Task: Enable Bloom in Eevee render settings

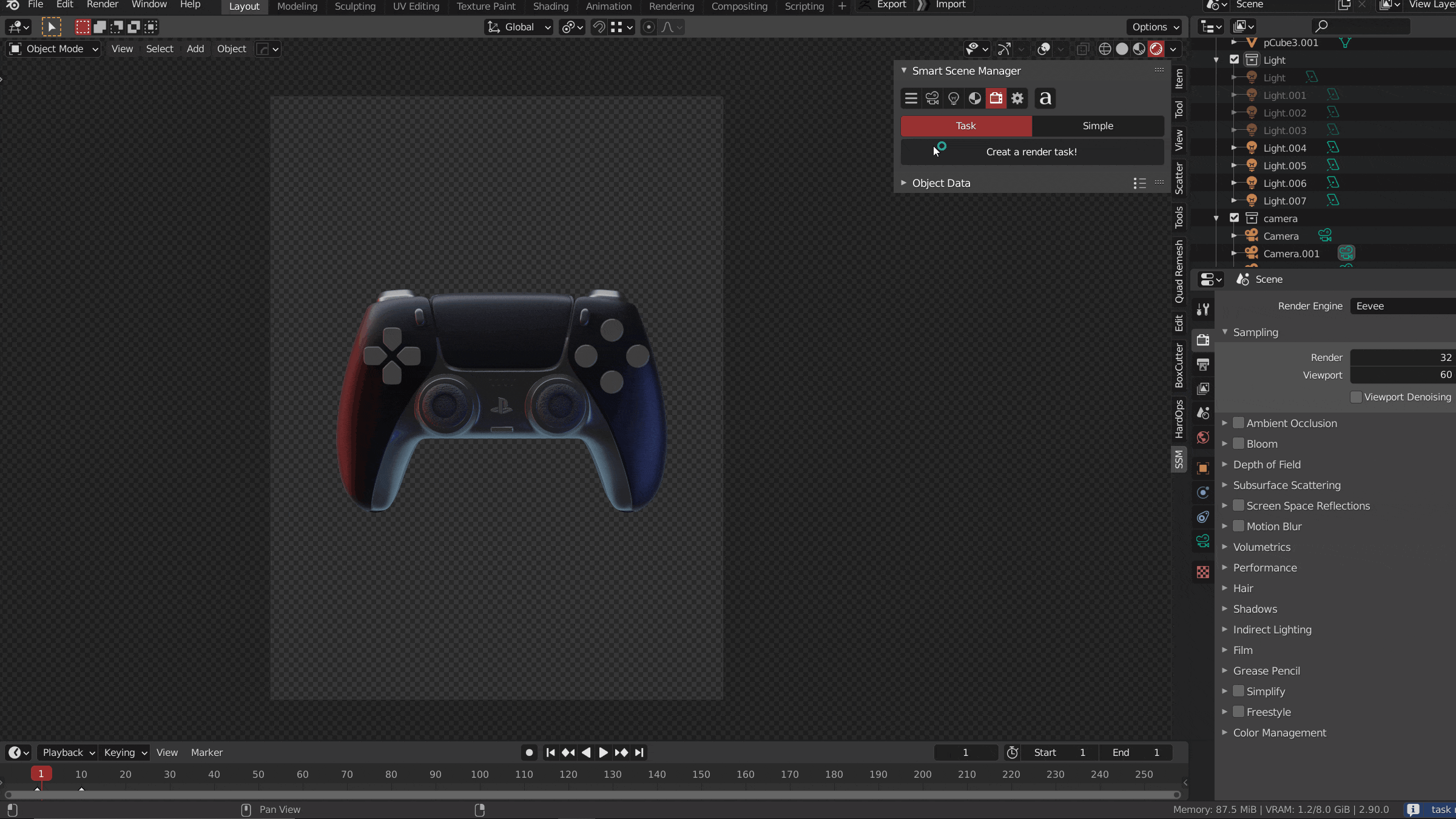Action: click(x=1238, y=443)
